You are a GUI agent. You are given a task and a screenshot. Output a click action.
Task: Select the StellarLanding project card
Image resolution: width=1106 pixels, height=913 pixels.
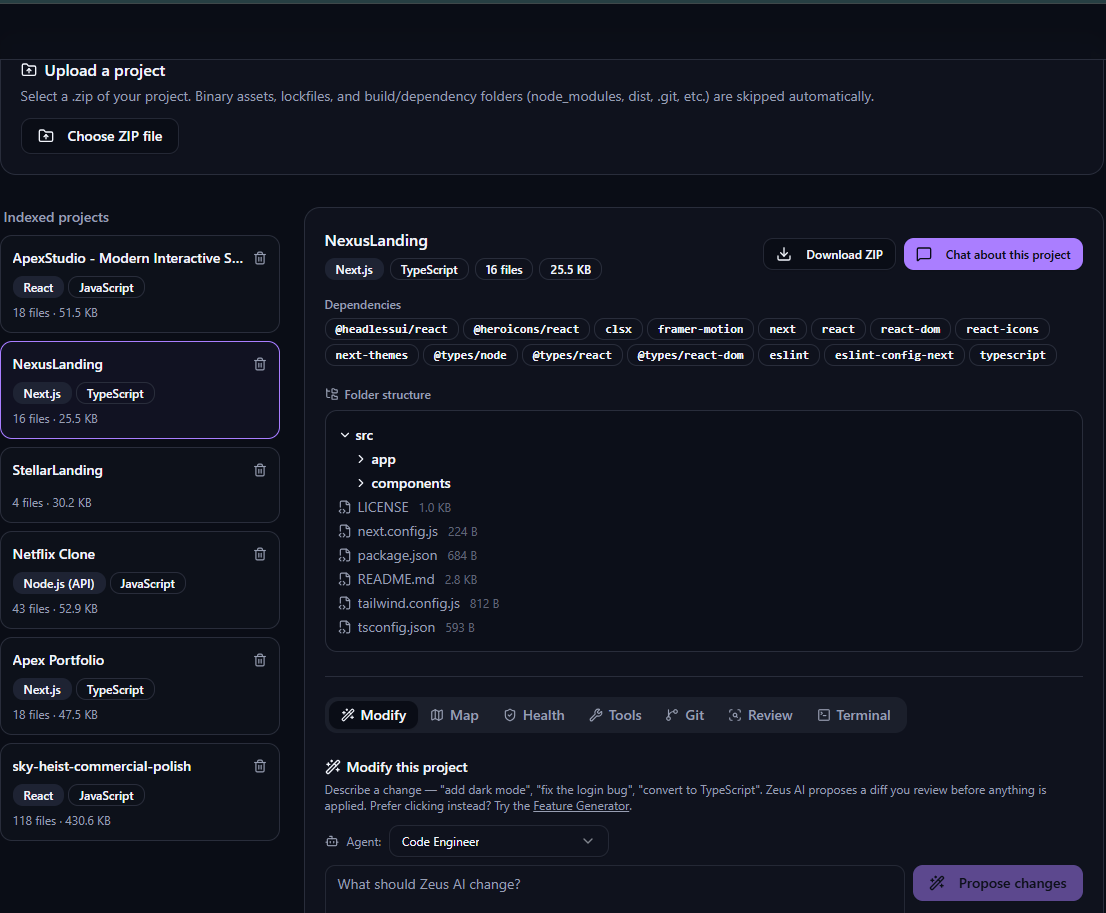tap(140, 485)
